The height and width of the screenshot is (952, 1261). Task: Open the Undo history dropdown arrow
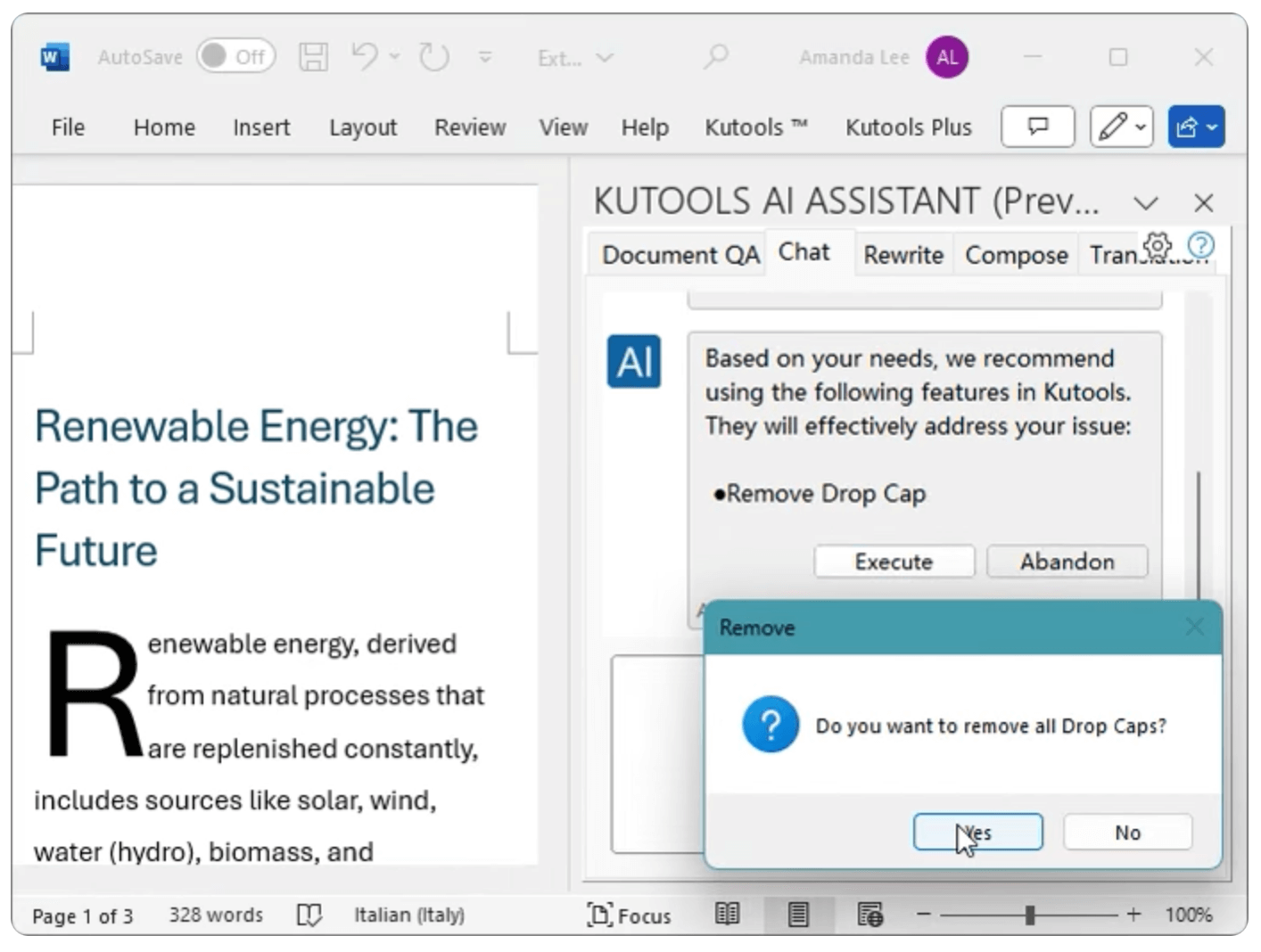[x=395, y=57]
